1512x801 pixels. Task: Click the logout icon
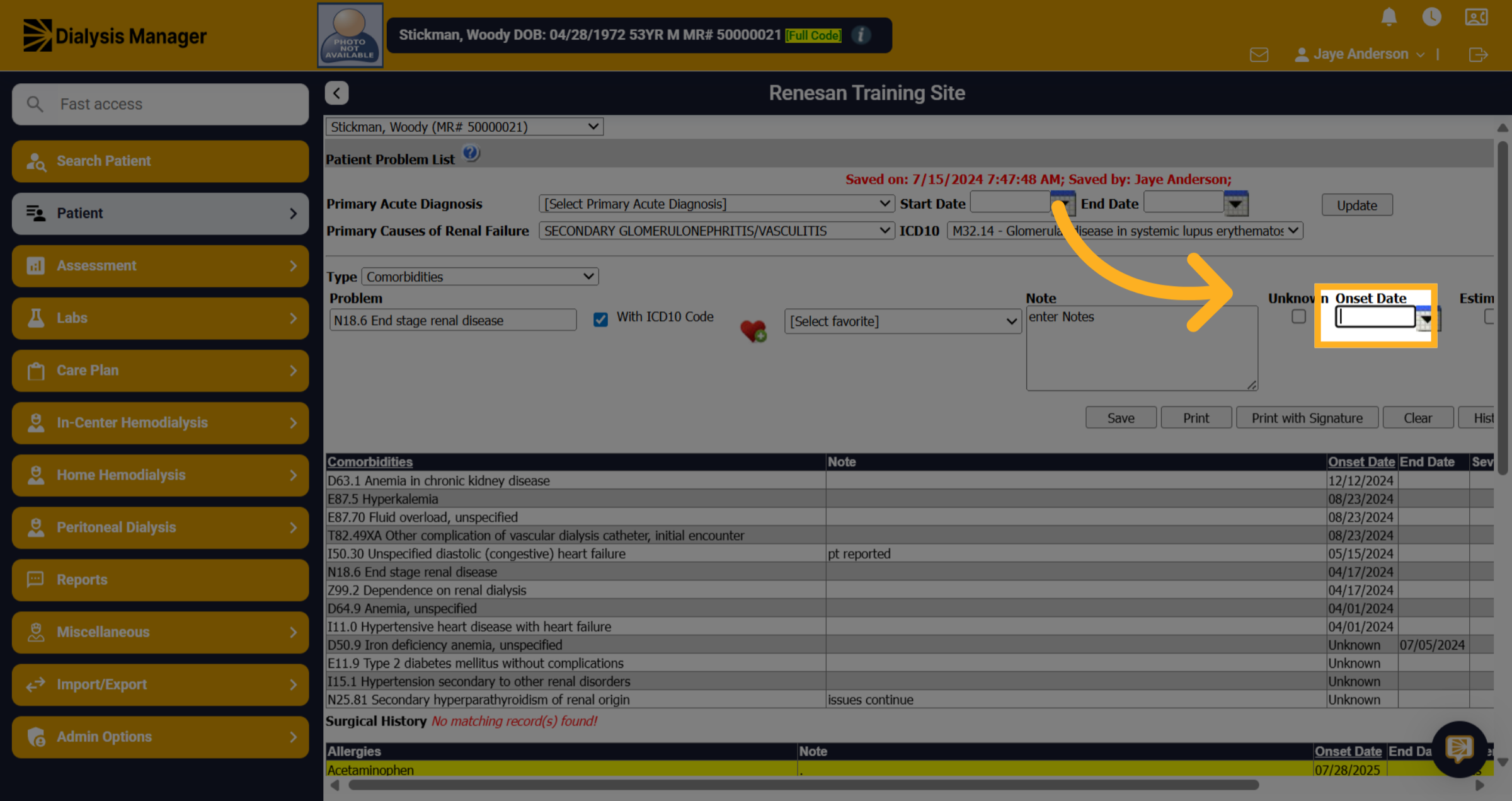[x=1478, y=55]
